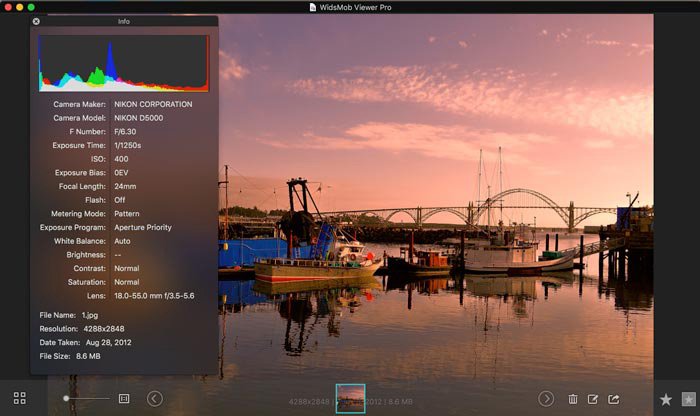Viewport: 700px width, 416px height.
Task: Select the harbor photo thumbnail
Action: click(x=350, y=398)
